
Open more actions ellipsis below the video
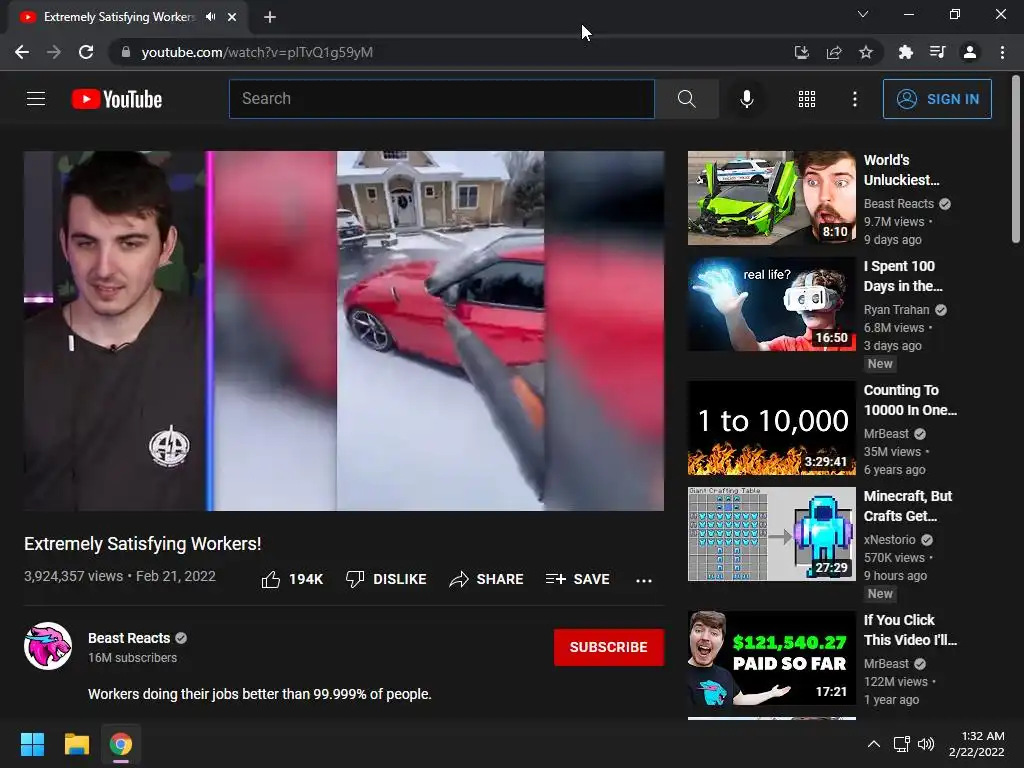point(644,580)
